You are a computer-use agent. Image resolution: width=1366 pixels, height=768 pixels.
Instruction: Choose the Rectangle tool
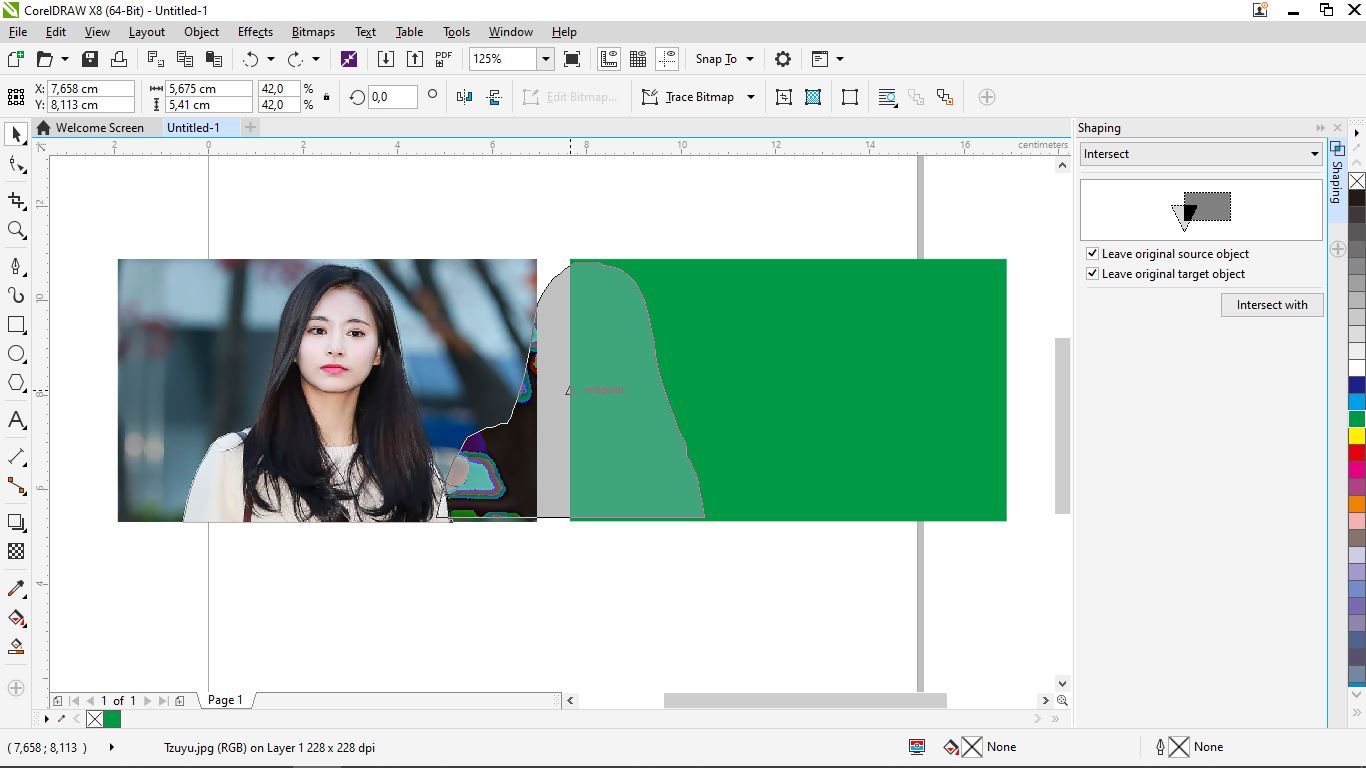click(x=16, y=325)
